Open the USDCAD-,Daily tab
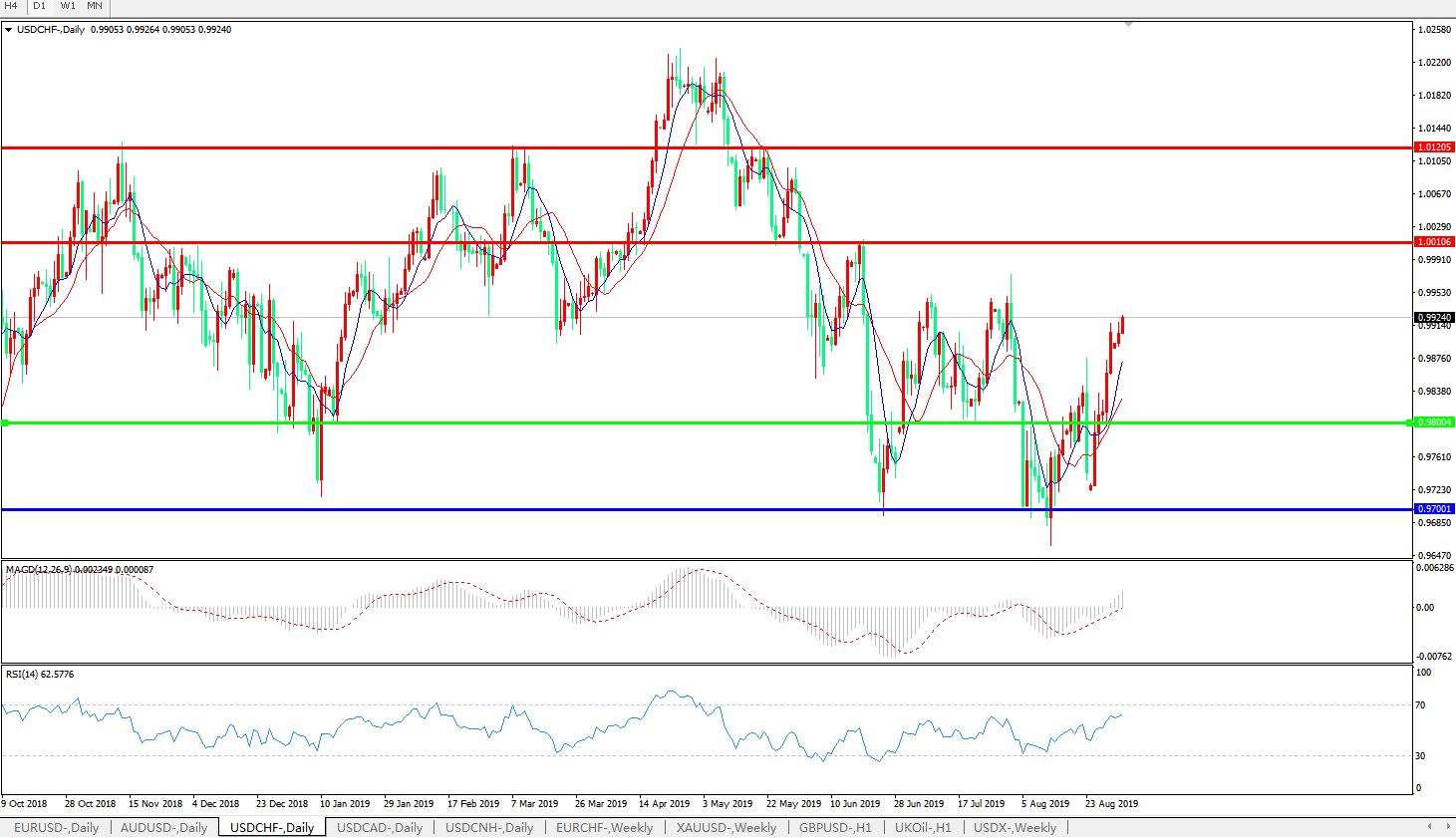The width and height of the screenshot is (1456, 838). coord(379,827)
